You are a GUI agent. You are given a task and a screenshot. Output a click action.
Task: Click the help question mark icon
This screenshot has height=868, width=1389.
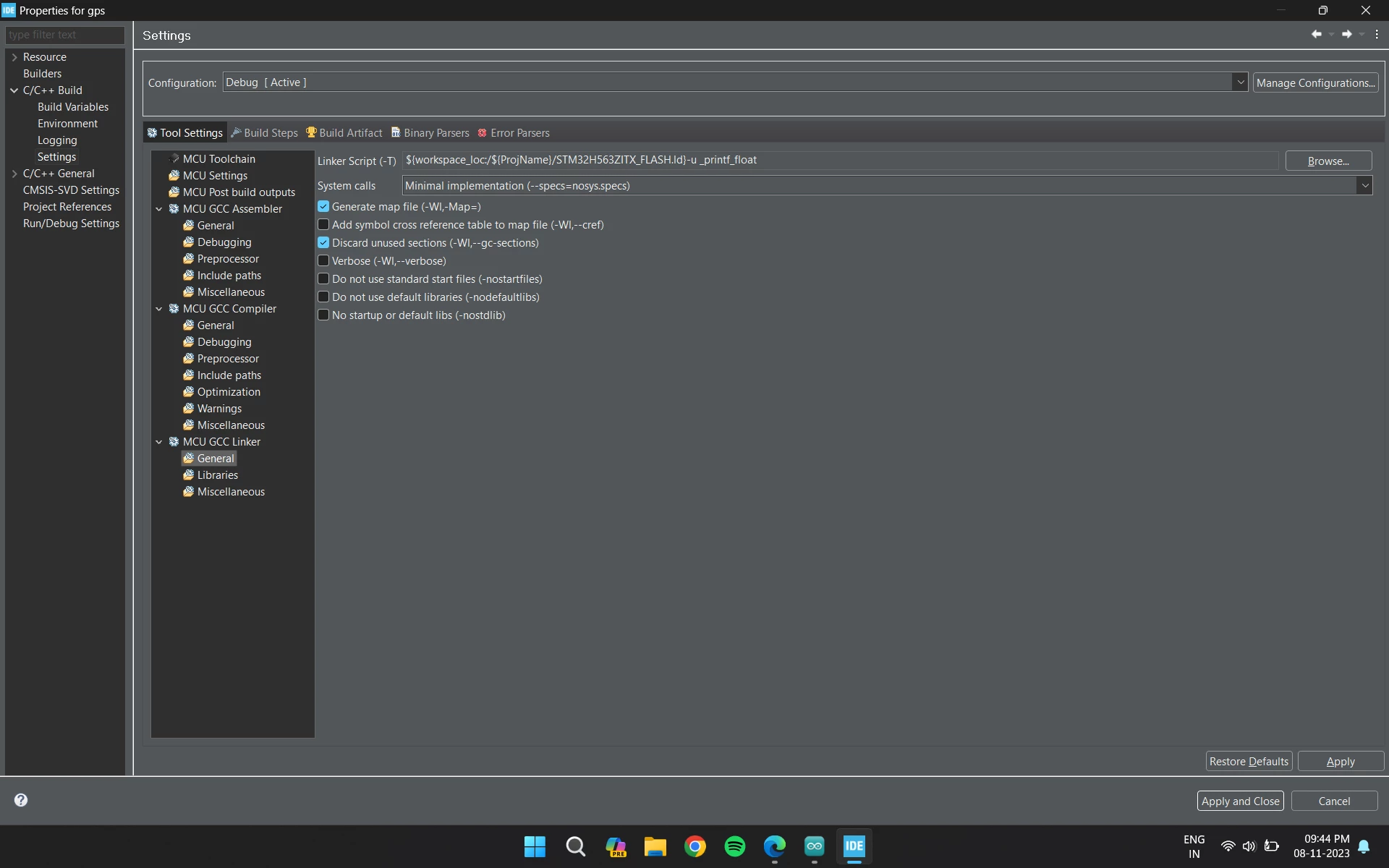point(21,800)
